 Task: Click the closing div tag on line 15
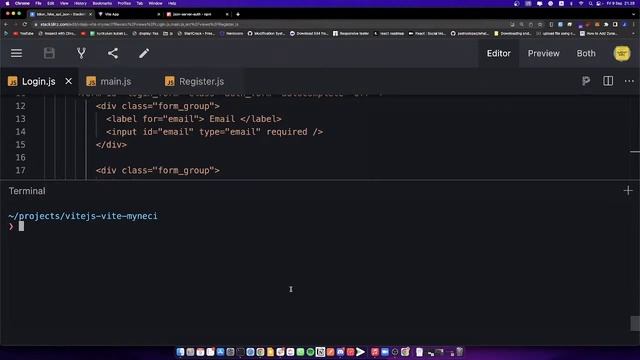coord(111,145)
